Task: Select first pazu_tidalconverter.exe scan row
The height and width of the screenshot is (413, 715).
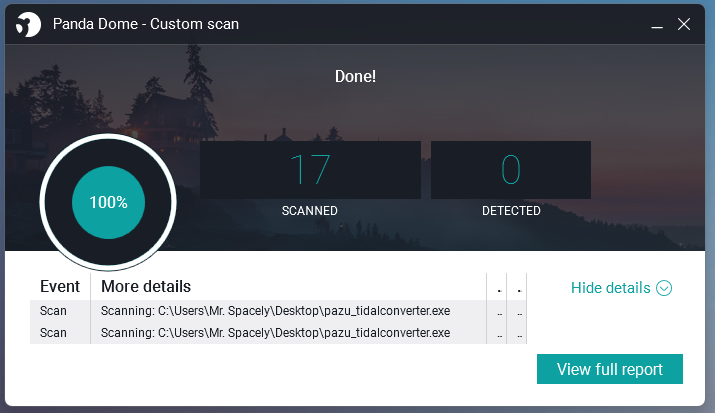Action: click(x=278, y=311)
